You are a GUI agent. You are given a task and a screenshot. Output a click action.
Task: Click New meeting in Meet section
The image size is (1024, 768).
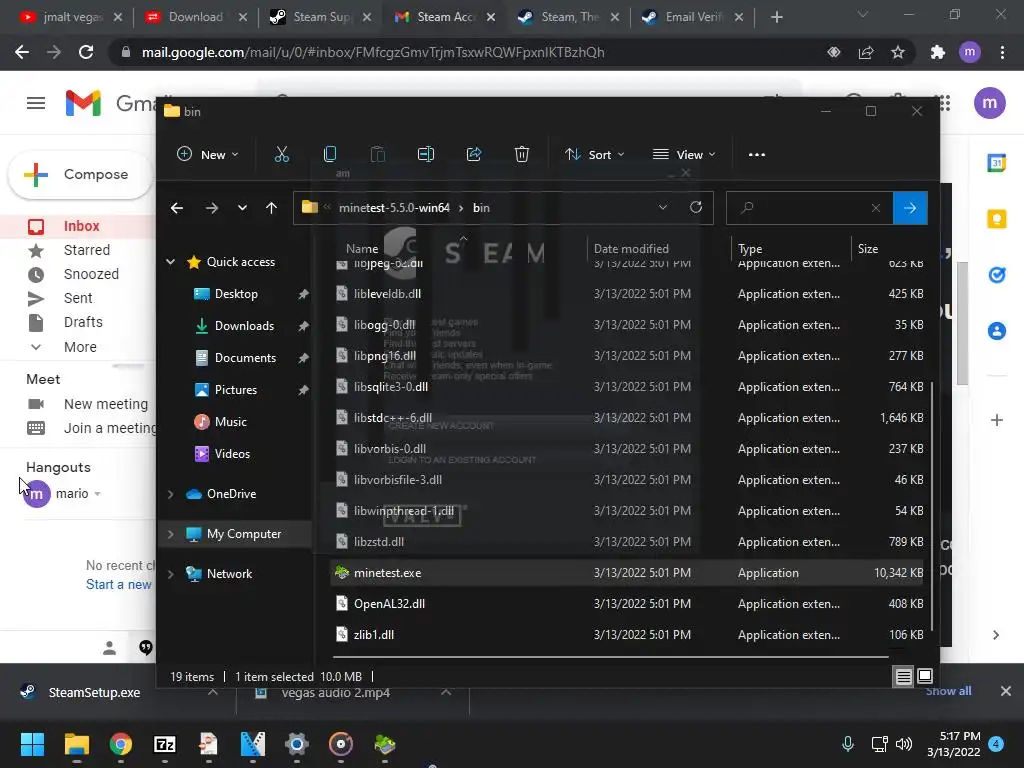pos(106,404)
